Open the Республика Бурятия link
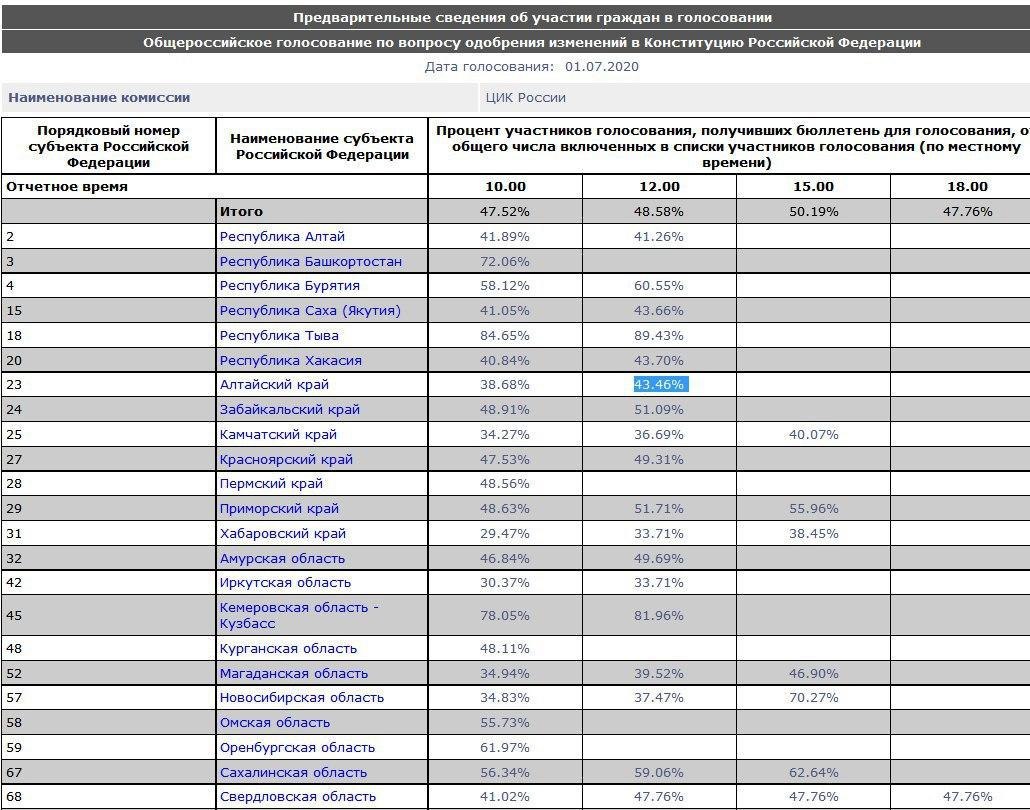Image resolution: width=1030 pixels, height=810 pixels. click(290, 286)
